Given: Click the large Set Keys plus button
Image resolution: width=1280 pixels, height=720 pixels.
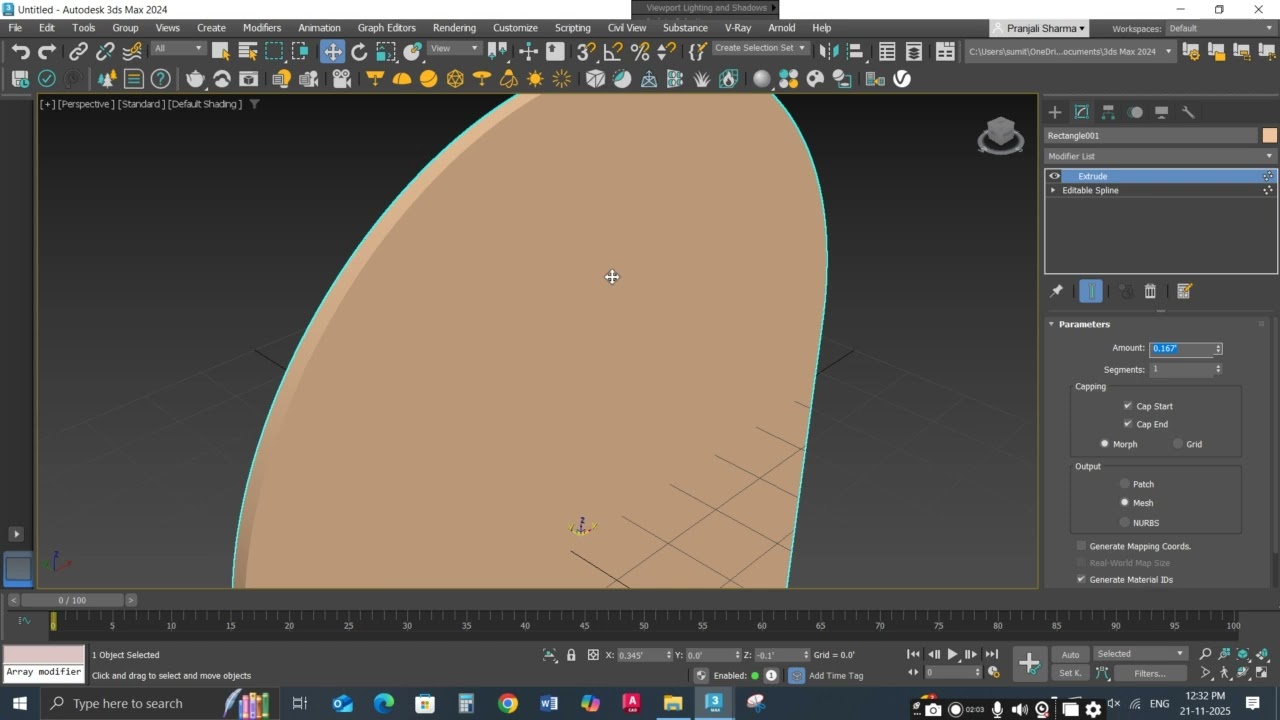Looking at the screenshot, I should coord(1029,663).
